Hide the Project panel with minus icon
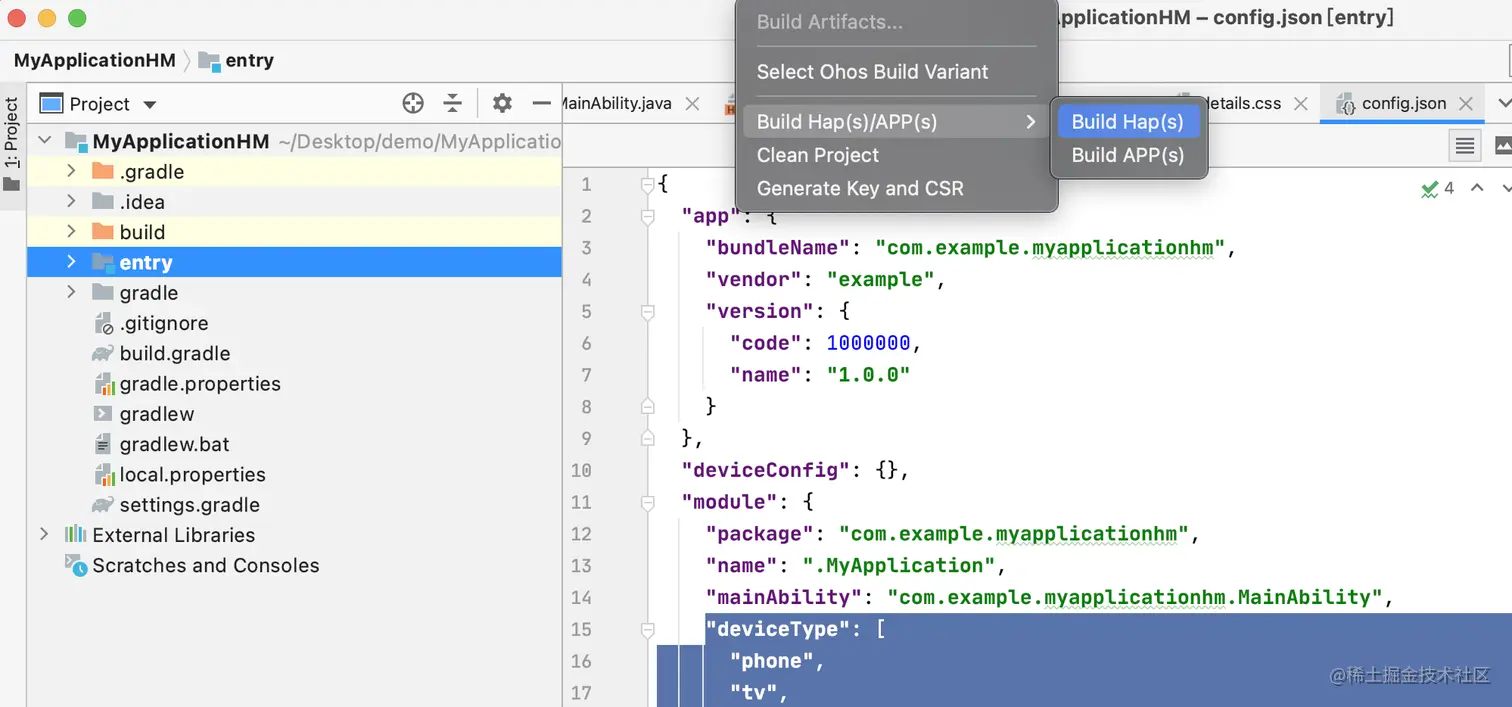1512x707 pixels. (542, 103)
